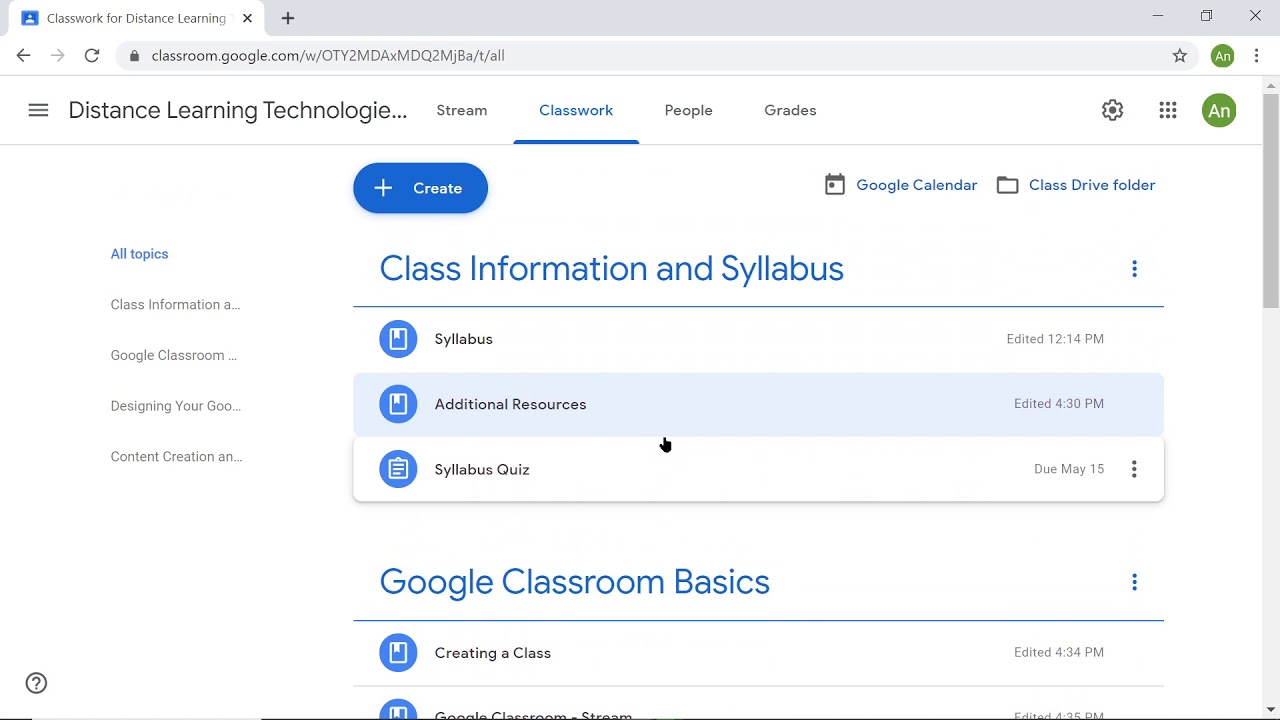The height and width of the screenshot is (720, 1280).
Task: Select the Classwork tab
Action: pyautogui.click(x=576, y=110)
